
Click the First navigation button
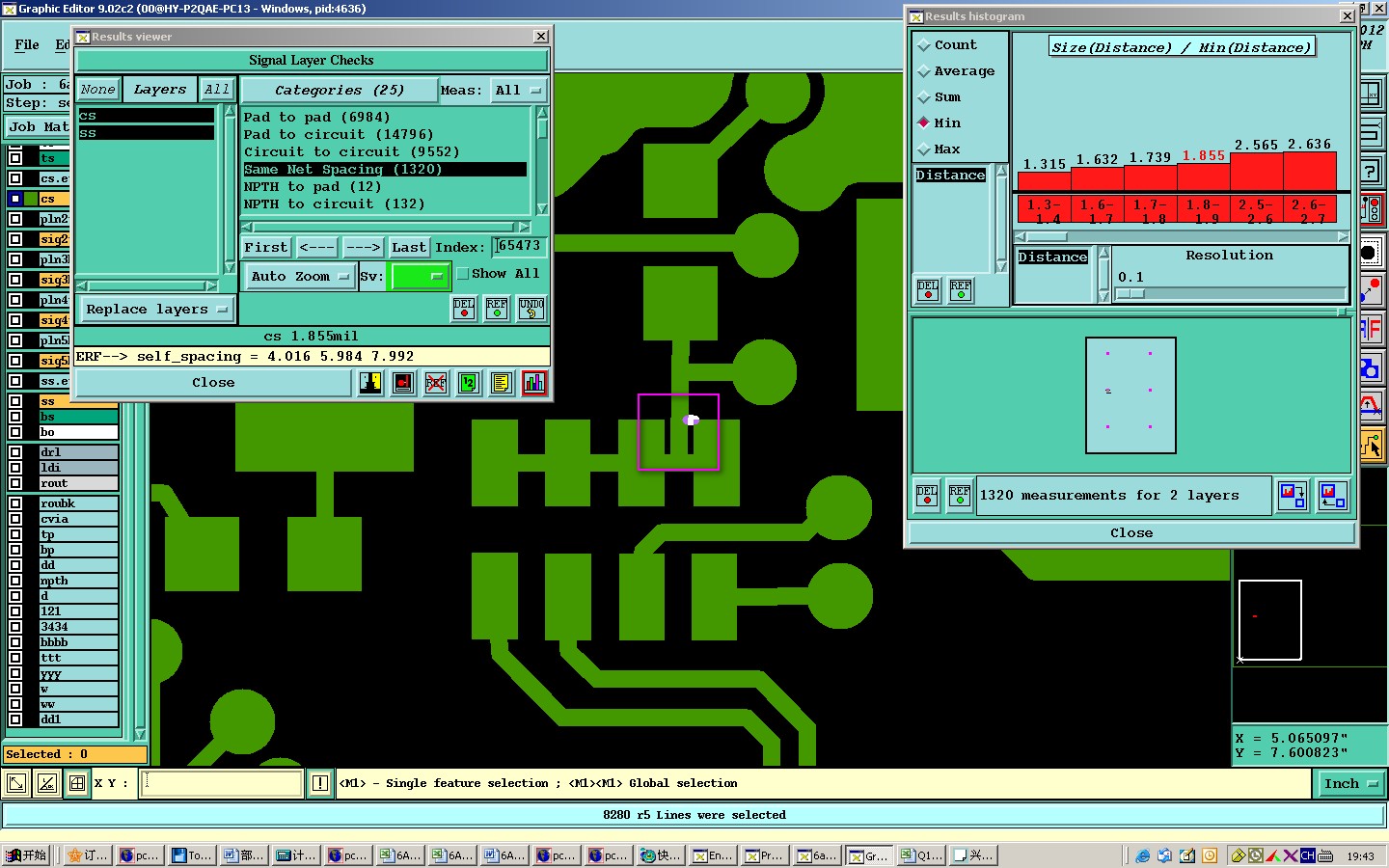pyautogui.click(x=266, y=248)
